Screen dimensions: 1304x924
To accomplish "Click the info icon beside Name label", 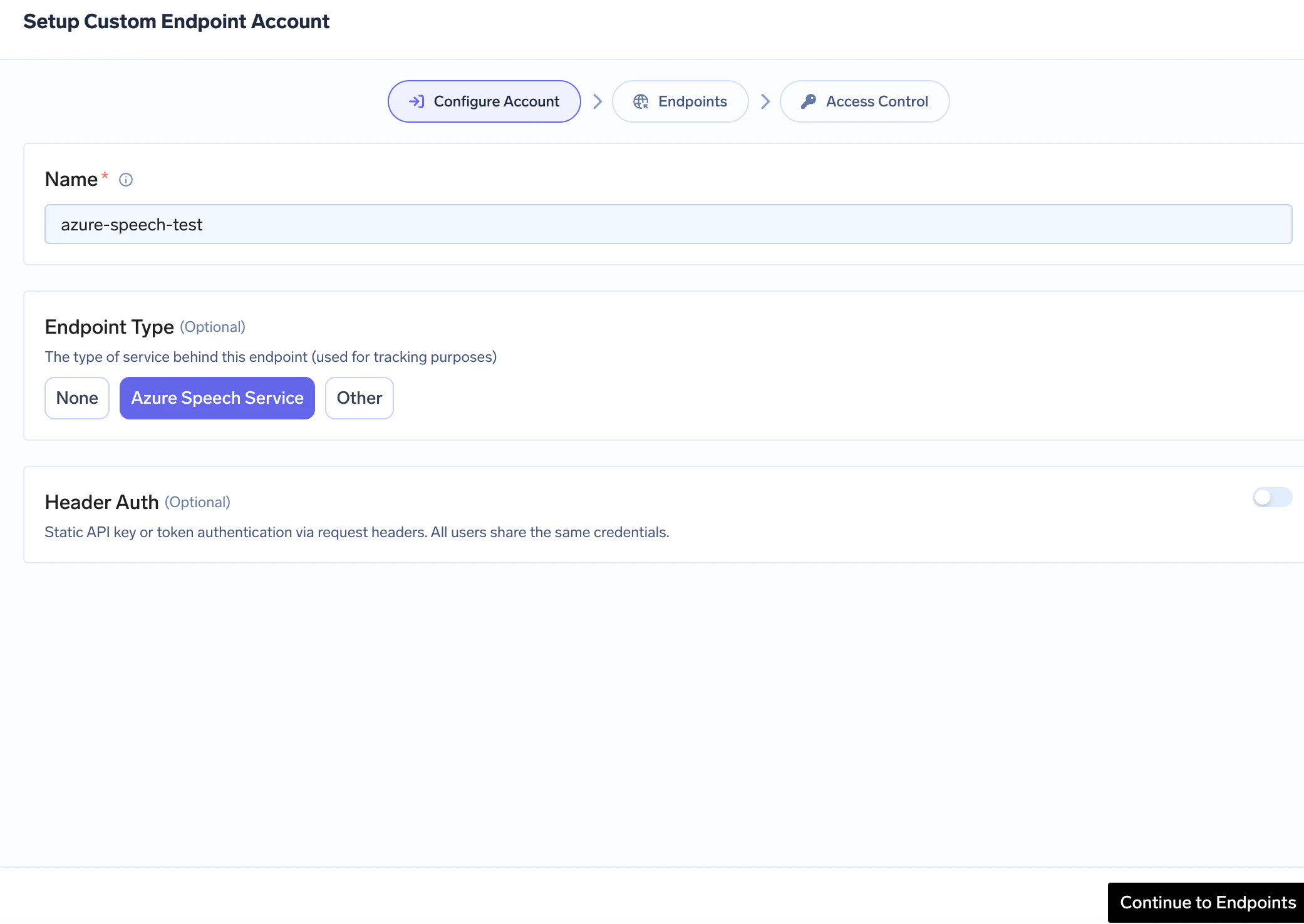I will point(126,180).
